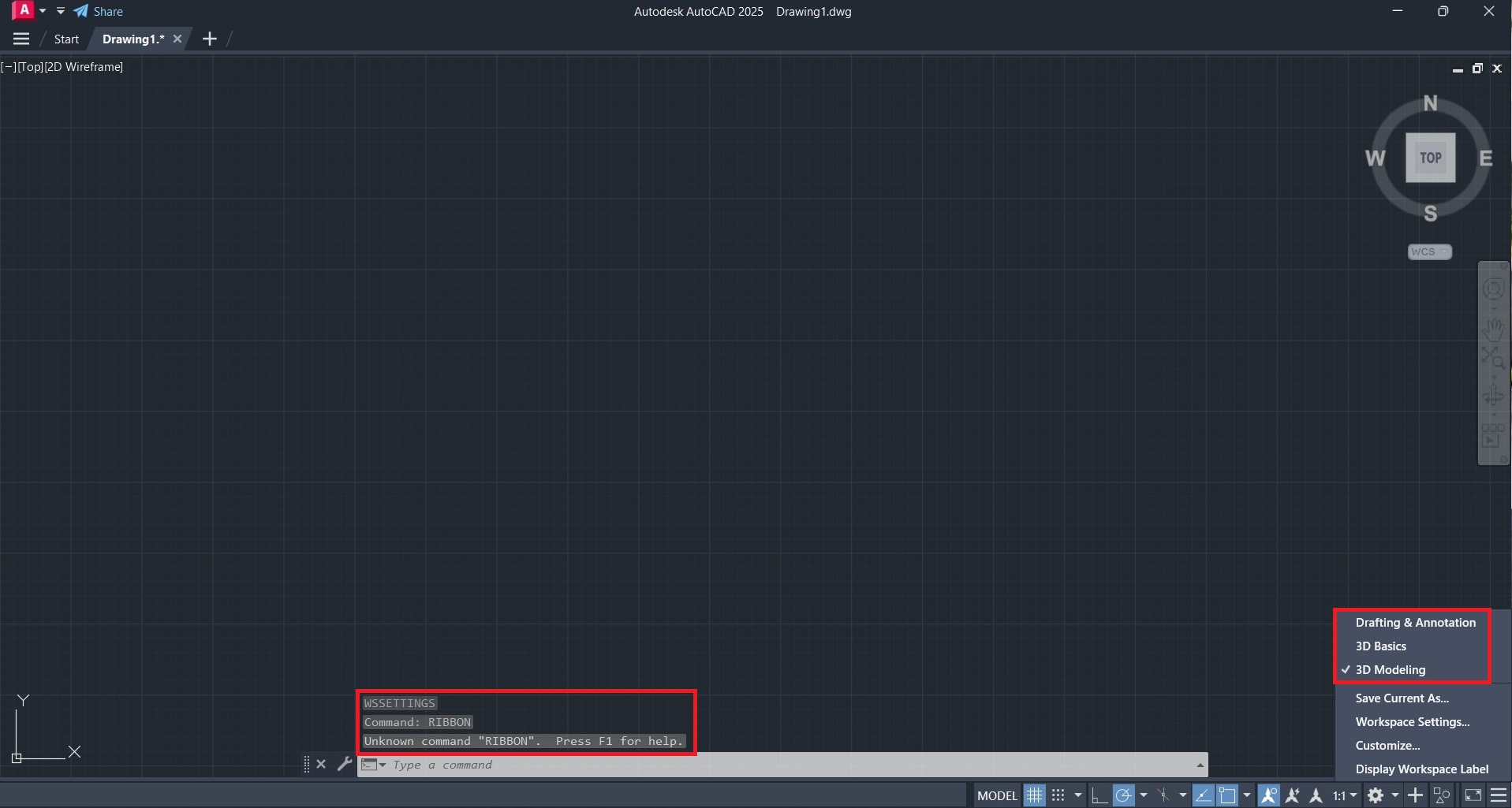Open status bar customization hamburger menu

(x=1497, y=794)
